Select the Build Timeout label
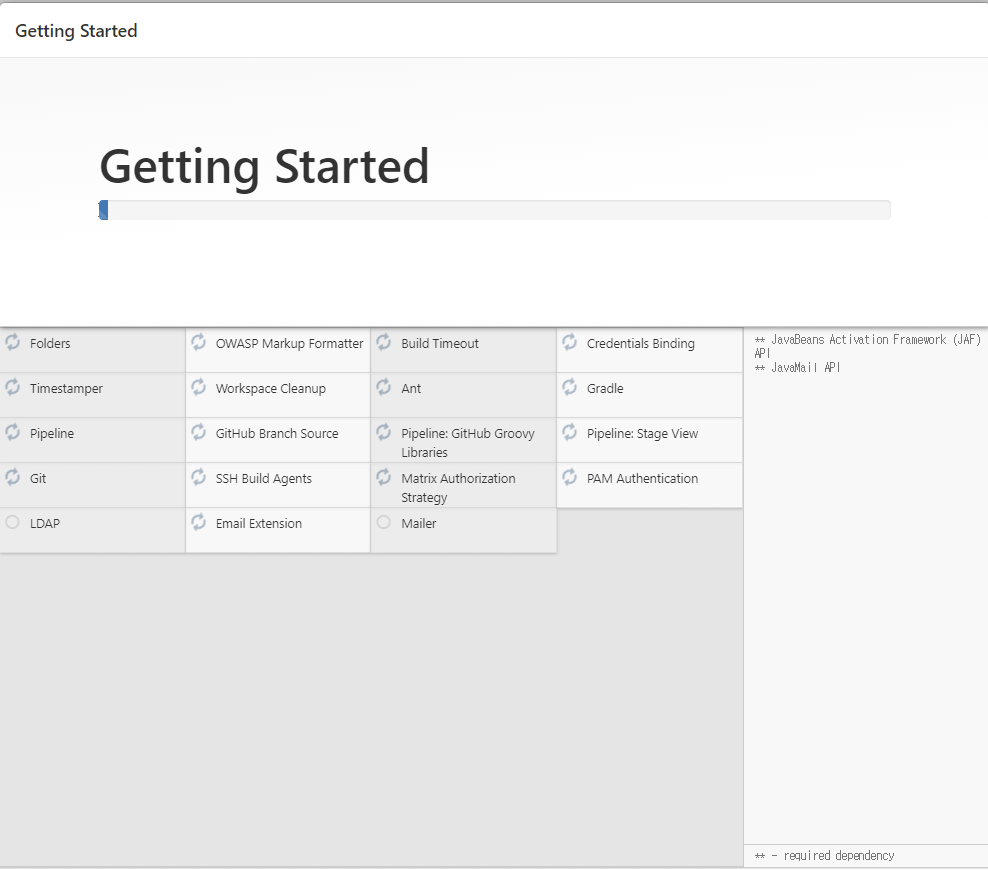The width and height of the screenshot is (988, 870). [440, 343]
